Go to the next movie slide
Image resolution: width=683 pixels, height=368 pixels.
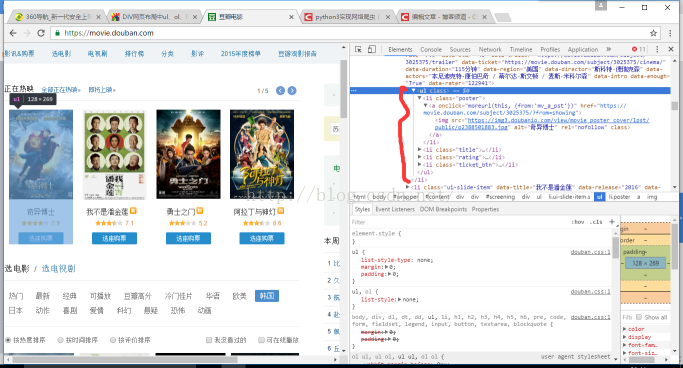292,91
